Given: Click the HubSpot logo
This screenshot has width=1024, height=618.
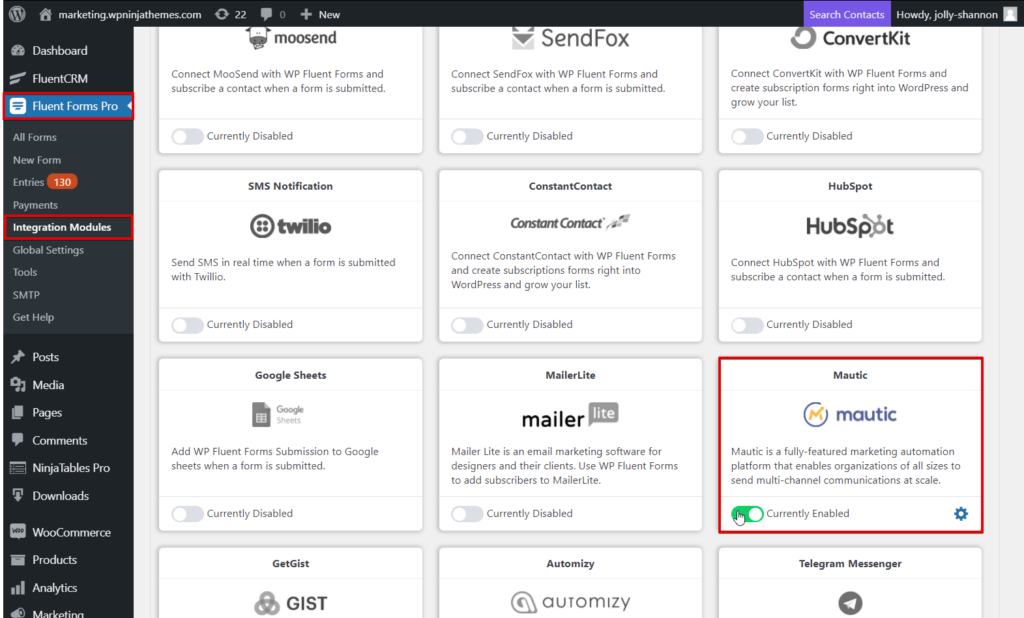Looking at the screenshot, I should pos(850,226).
